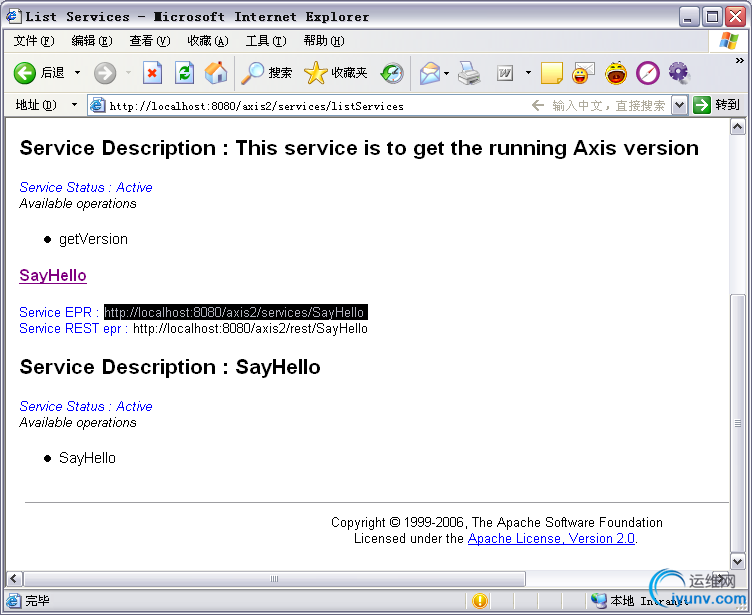752x615 pixels.
Task: Click the yellow warning icon in status bar
Action: tap(480, 601)
